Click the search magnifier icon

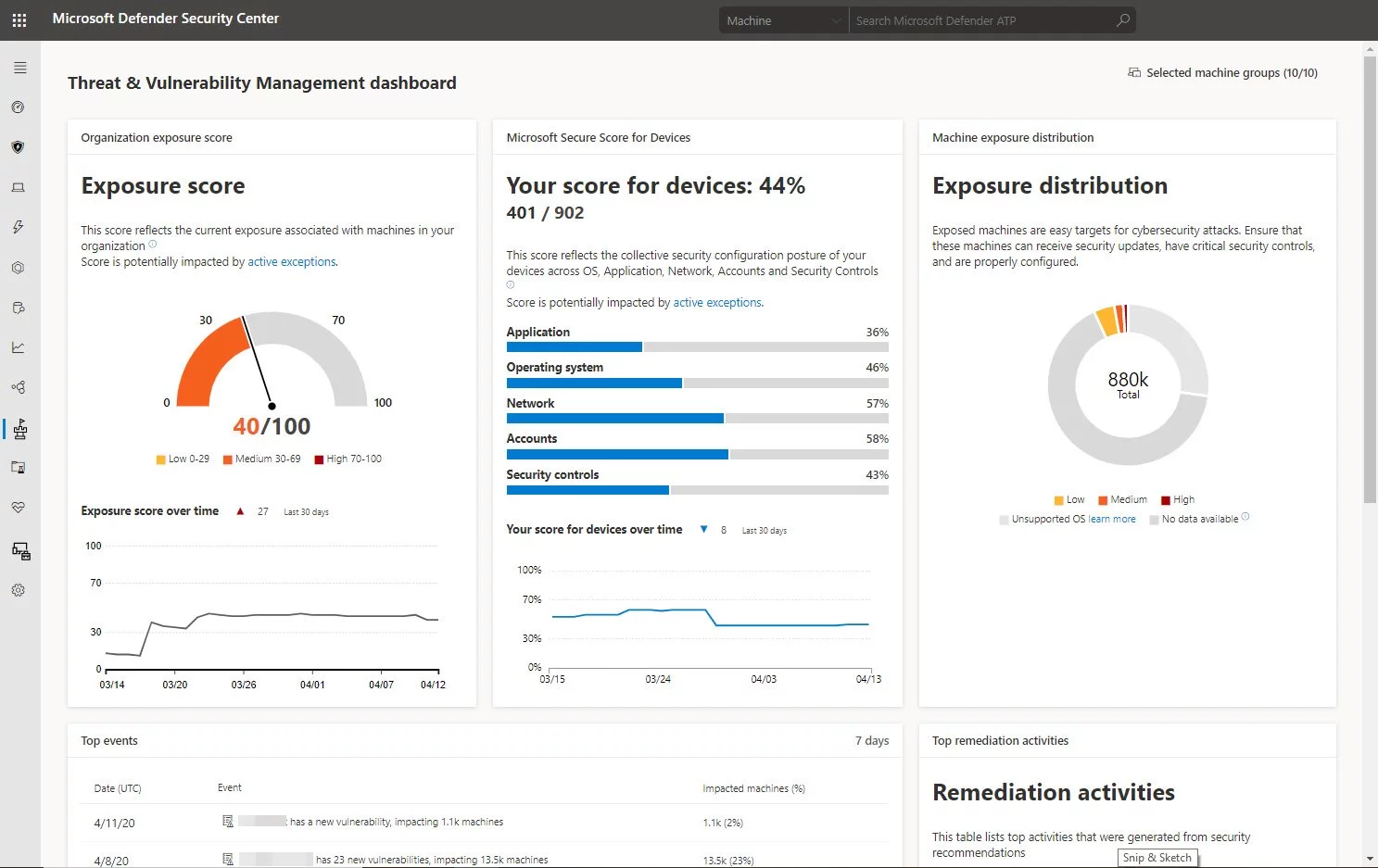coord(1122,20)
